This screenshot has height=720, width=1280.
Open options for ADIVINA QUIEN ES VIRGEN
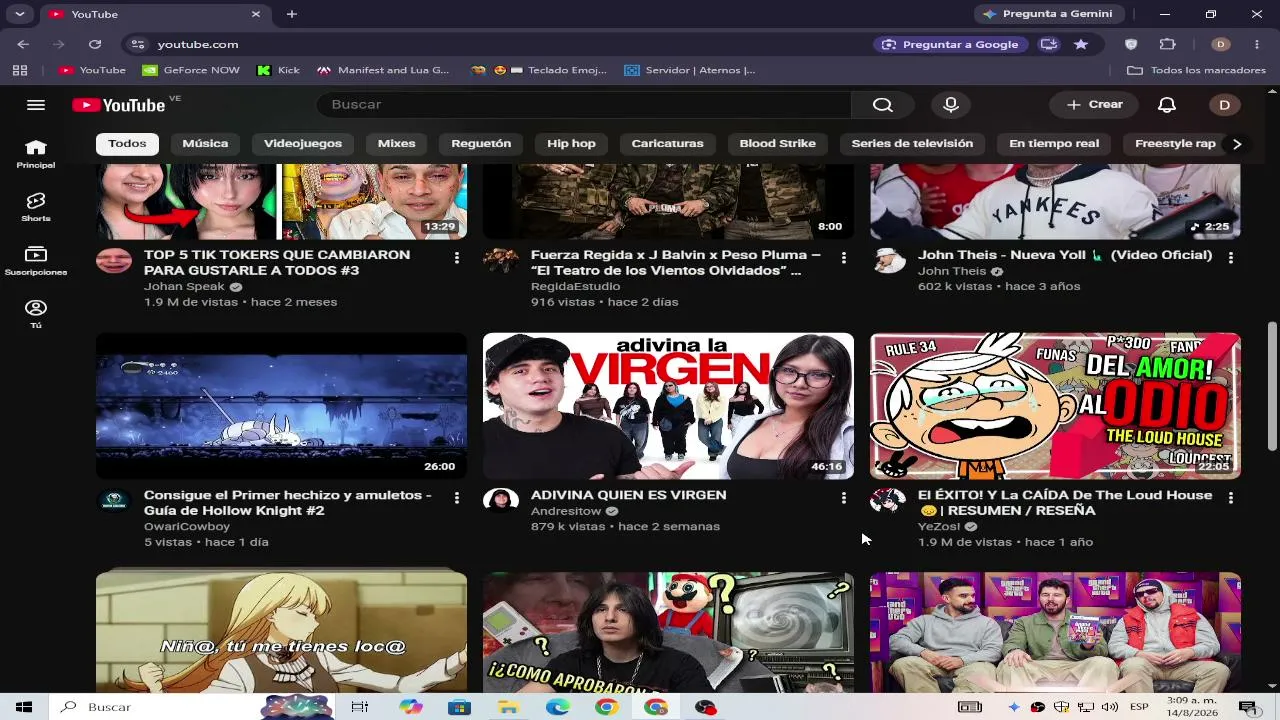(x=844, y=498)
